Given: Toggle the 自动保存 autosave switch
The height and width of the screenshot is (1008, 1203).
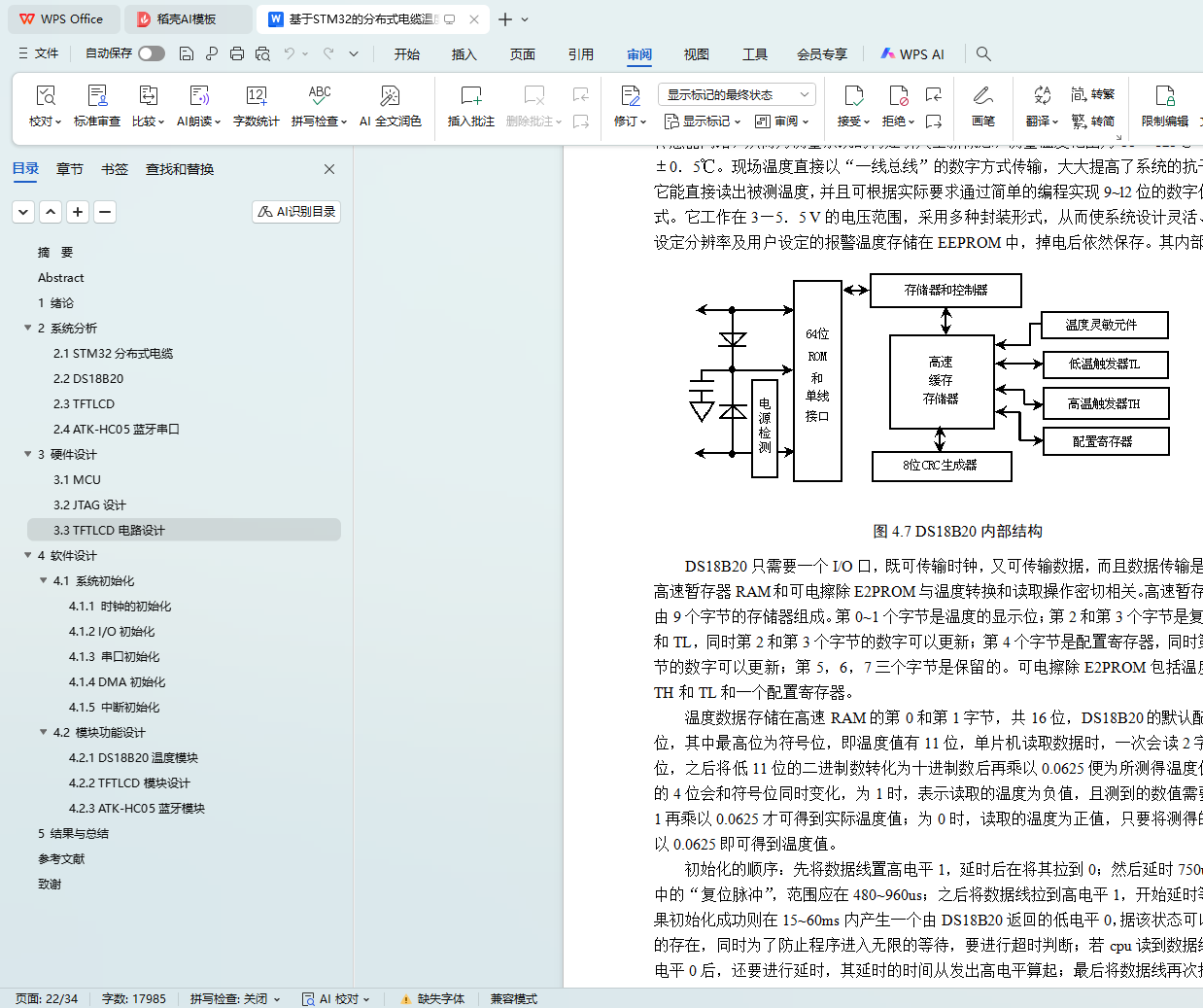Looking at the screenshot, I should [x=152, y=53].
